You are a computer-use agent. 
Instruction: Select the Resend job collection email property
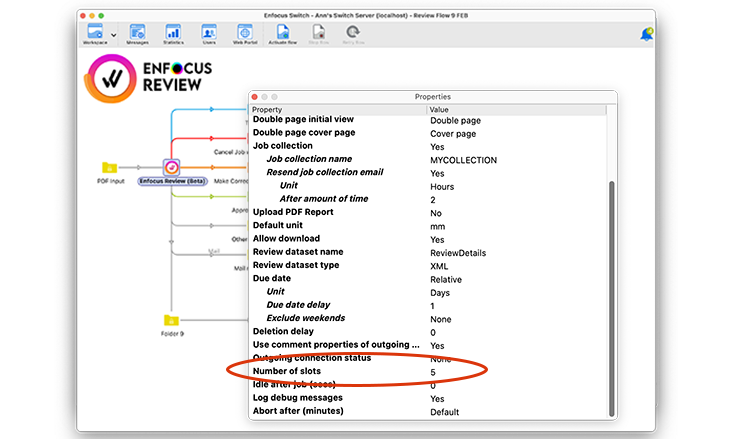pos(325,172)
